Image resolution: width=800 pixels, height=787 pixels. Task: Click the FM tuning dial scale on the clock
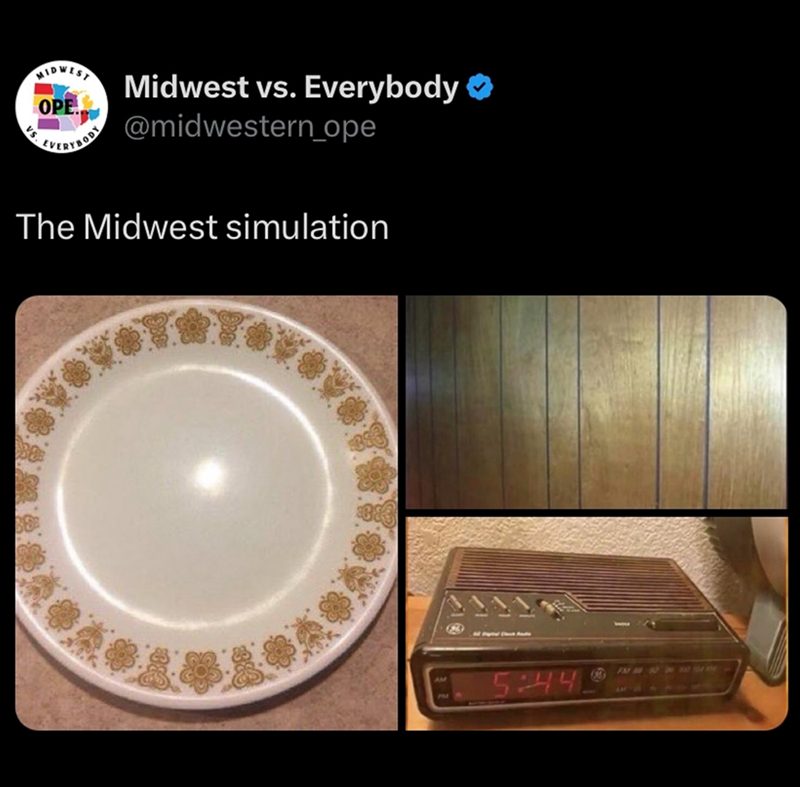click(668, 669)
